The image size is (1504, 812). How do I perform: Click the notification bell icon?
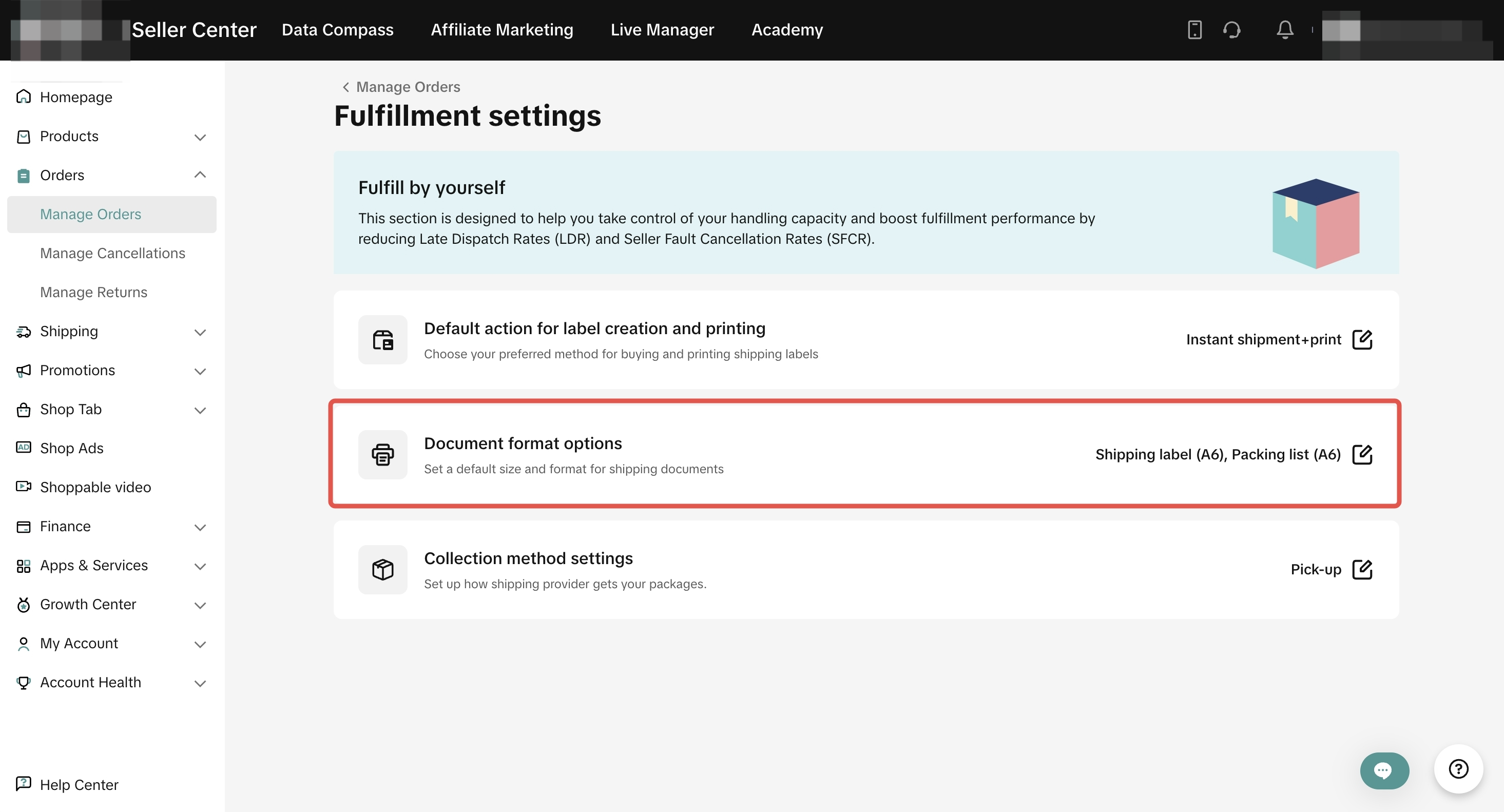(x=1284, y=30)
